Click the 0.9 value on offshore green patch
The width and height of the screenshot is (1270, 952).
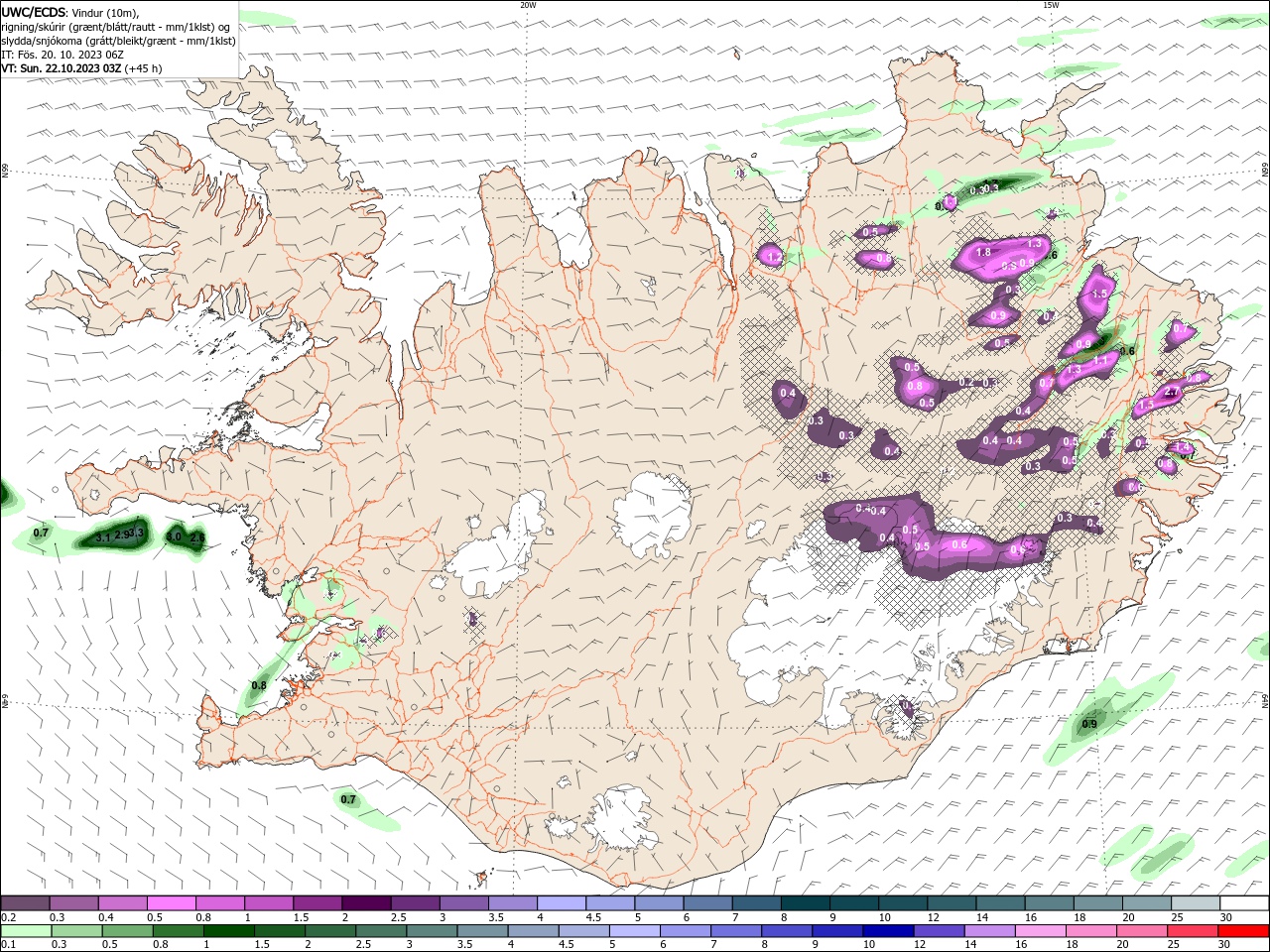click(x=1089, y=724)
